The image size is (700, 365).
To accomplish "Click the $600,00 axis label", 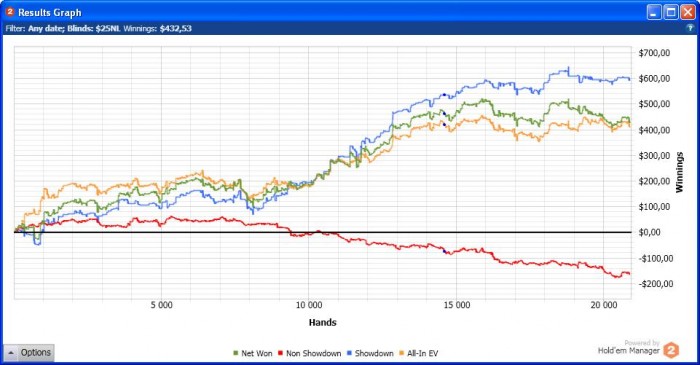I will 654,79.
